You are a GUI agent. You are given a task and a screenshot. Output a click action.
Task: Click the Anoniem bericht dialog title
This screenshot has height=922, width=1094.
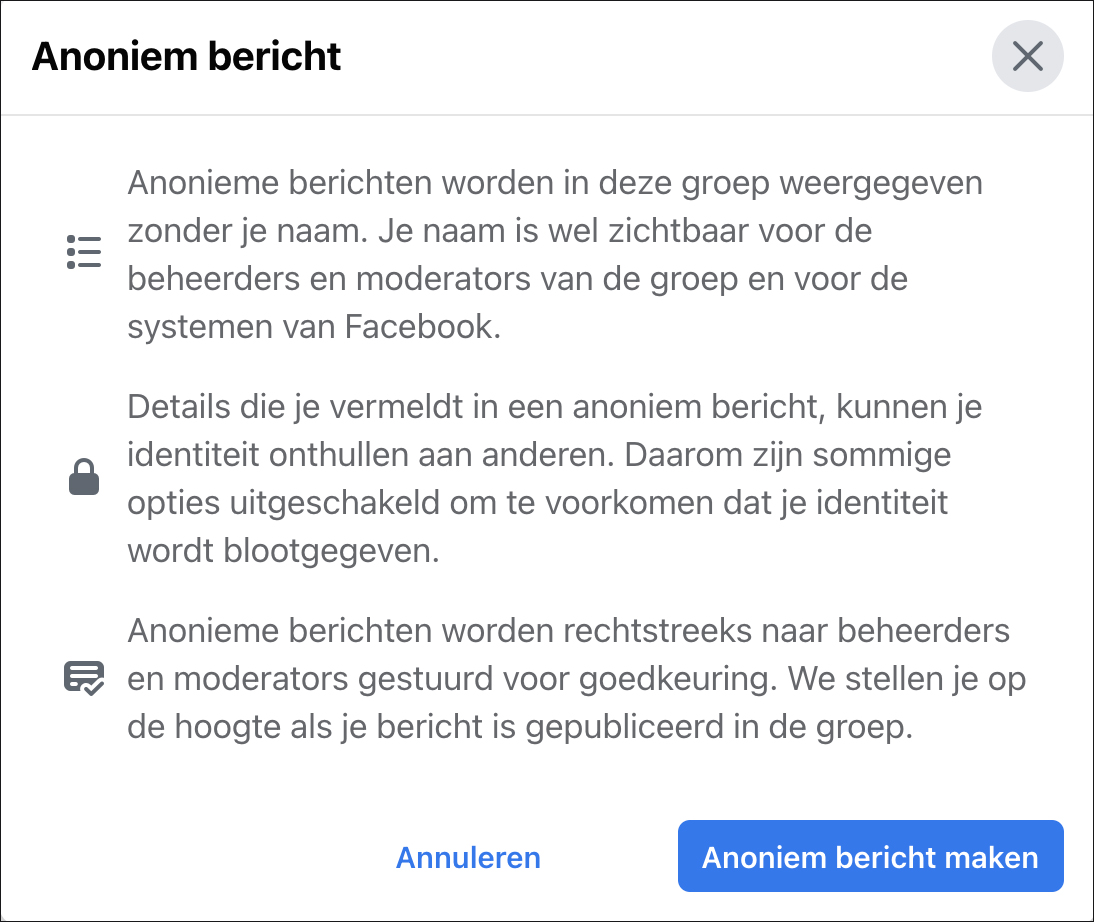pyautogui.click(x=186, y=57)
